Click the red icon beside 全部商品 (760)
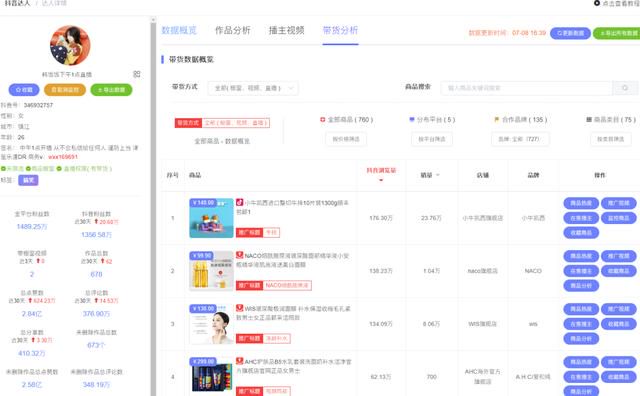The image size is (640, 396). 322,120
